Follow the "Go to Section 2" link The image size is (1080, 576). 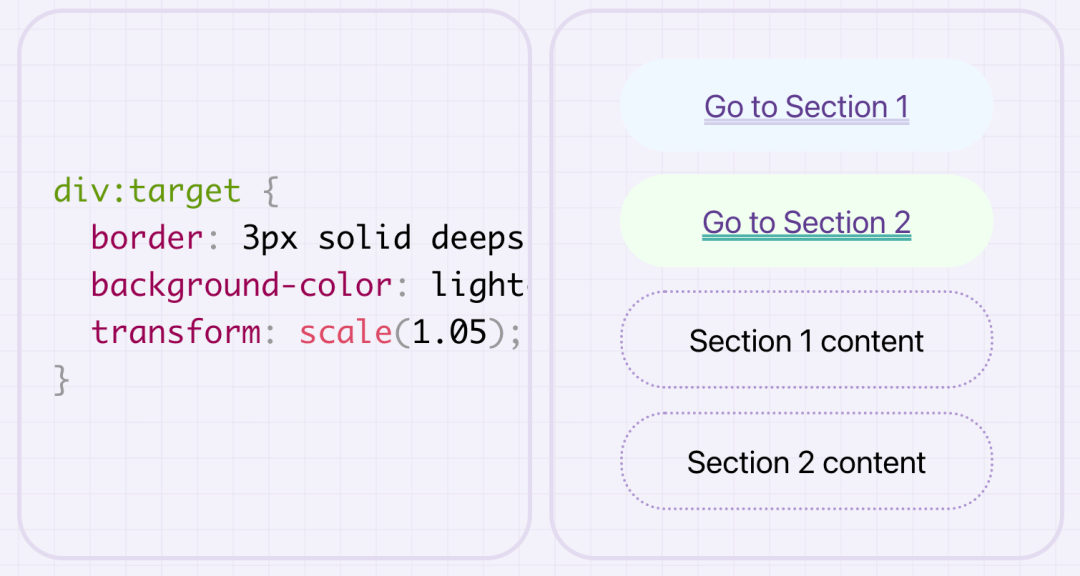click(x=806, y=222)
